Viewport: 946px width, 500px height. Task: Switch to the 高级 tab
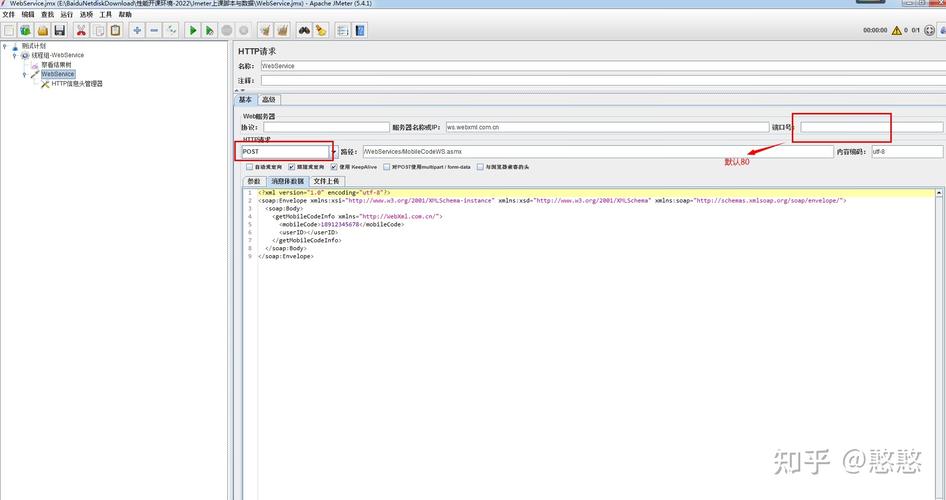pyautogui.click(x=269, y=100)
